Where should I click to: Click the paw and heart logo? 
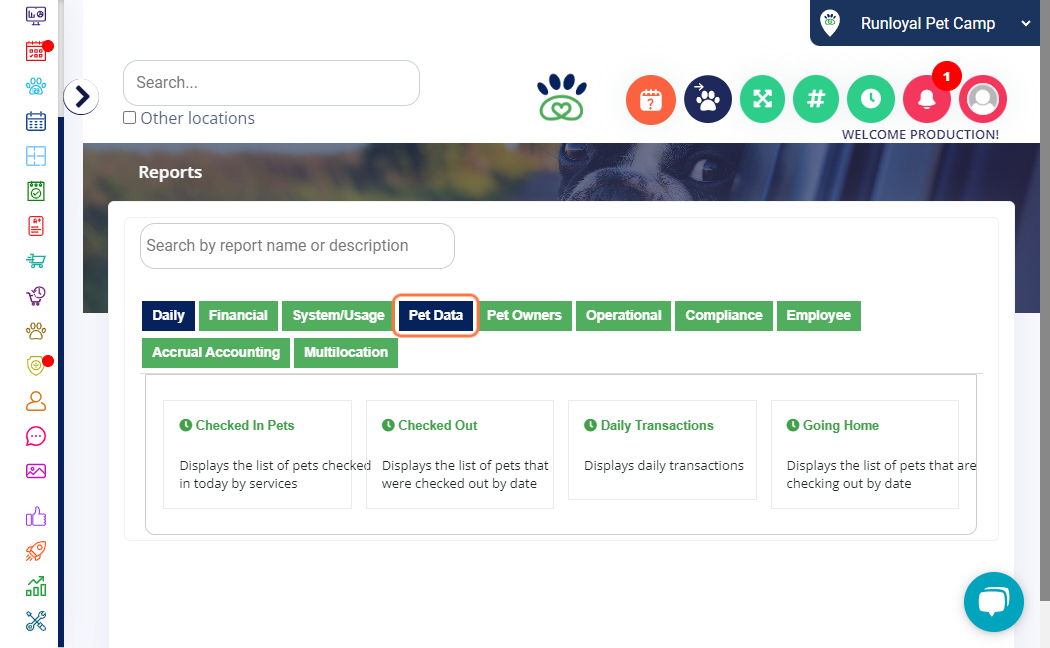(562, 97)
